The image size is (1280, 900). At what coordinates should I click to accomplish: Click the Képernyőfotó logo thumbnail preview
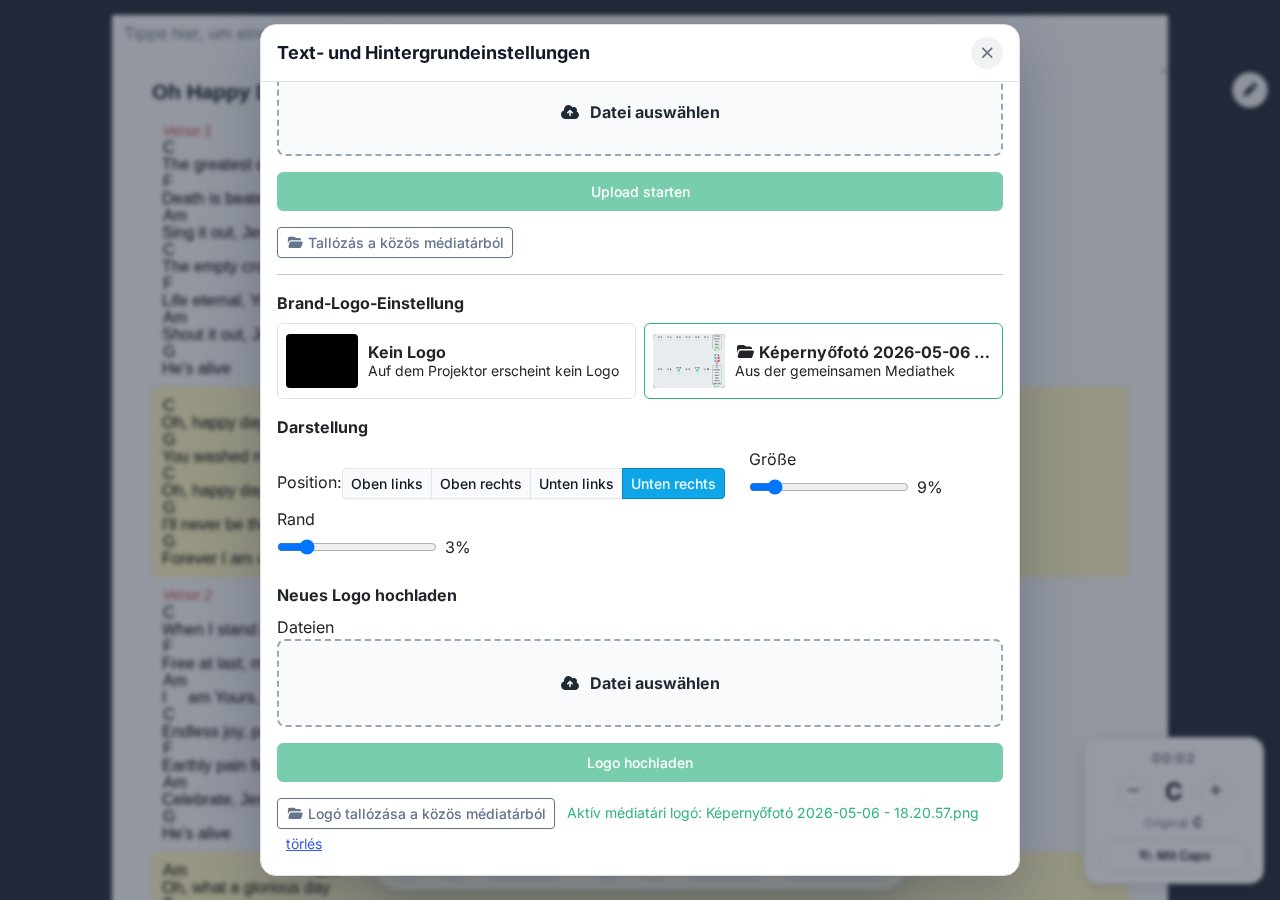tap(689, 361)
